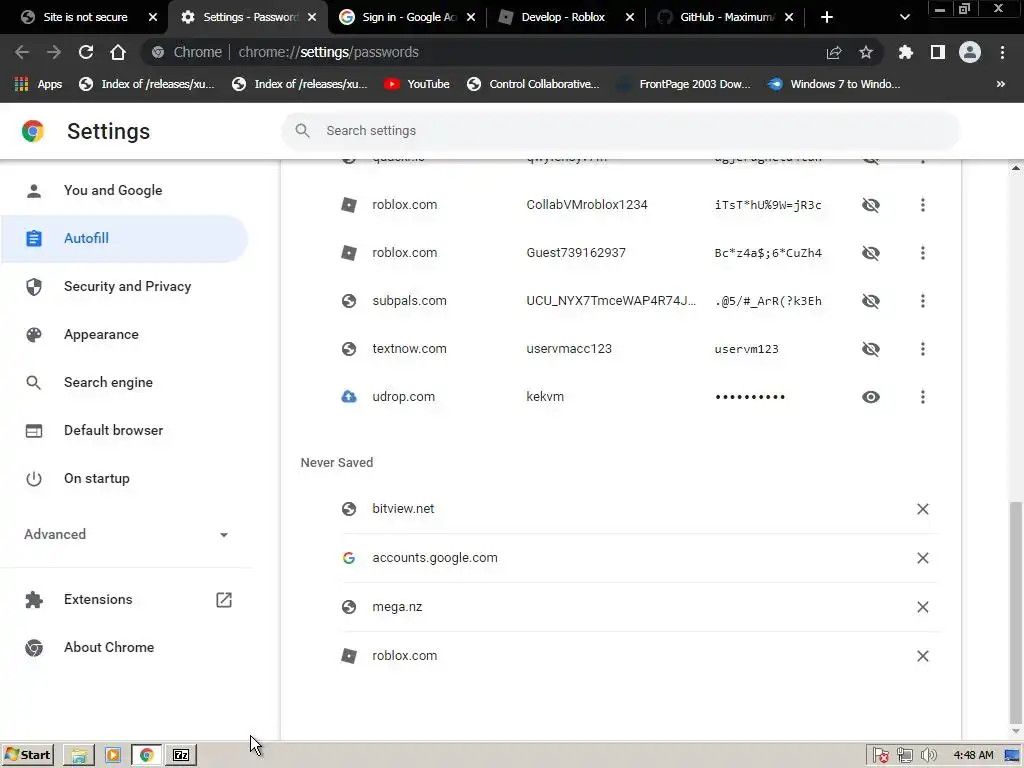Open the profile avatar menu
Image resolution: width=1024 pixels, height=768 pixels.
pos(970,52)
